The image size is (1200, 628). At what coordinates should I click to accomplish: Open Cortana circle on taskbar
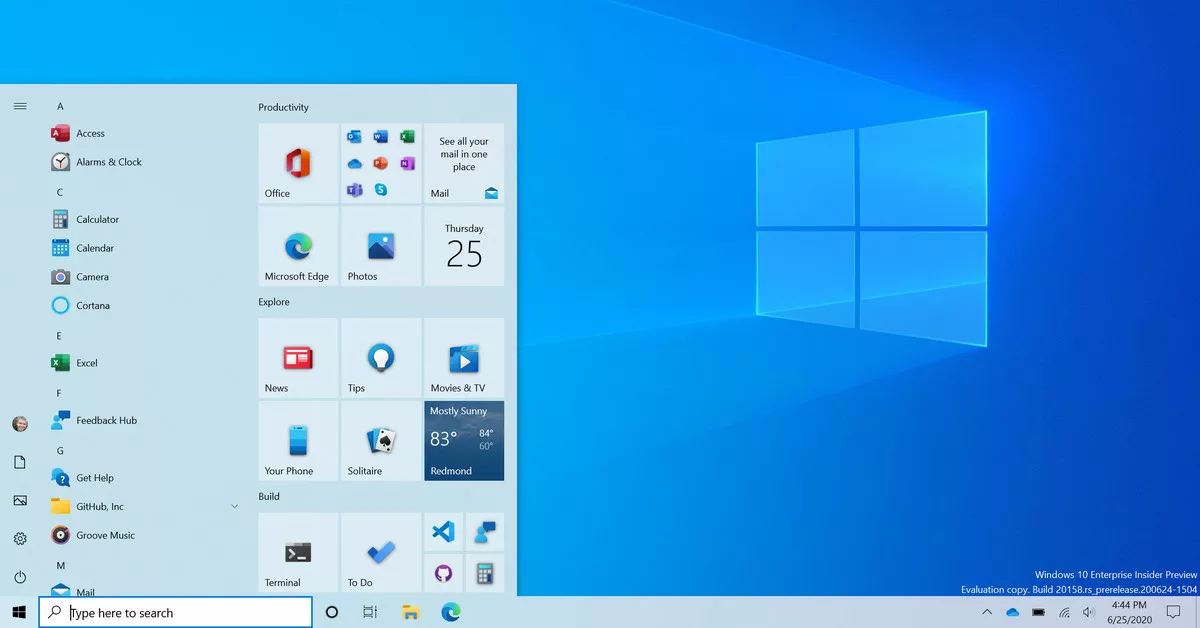tap(332, 612)
